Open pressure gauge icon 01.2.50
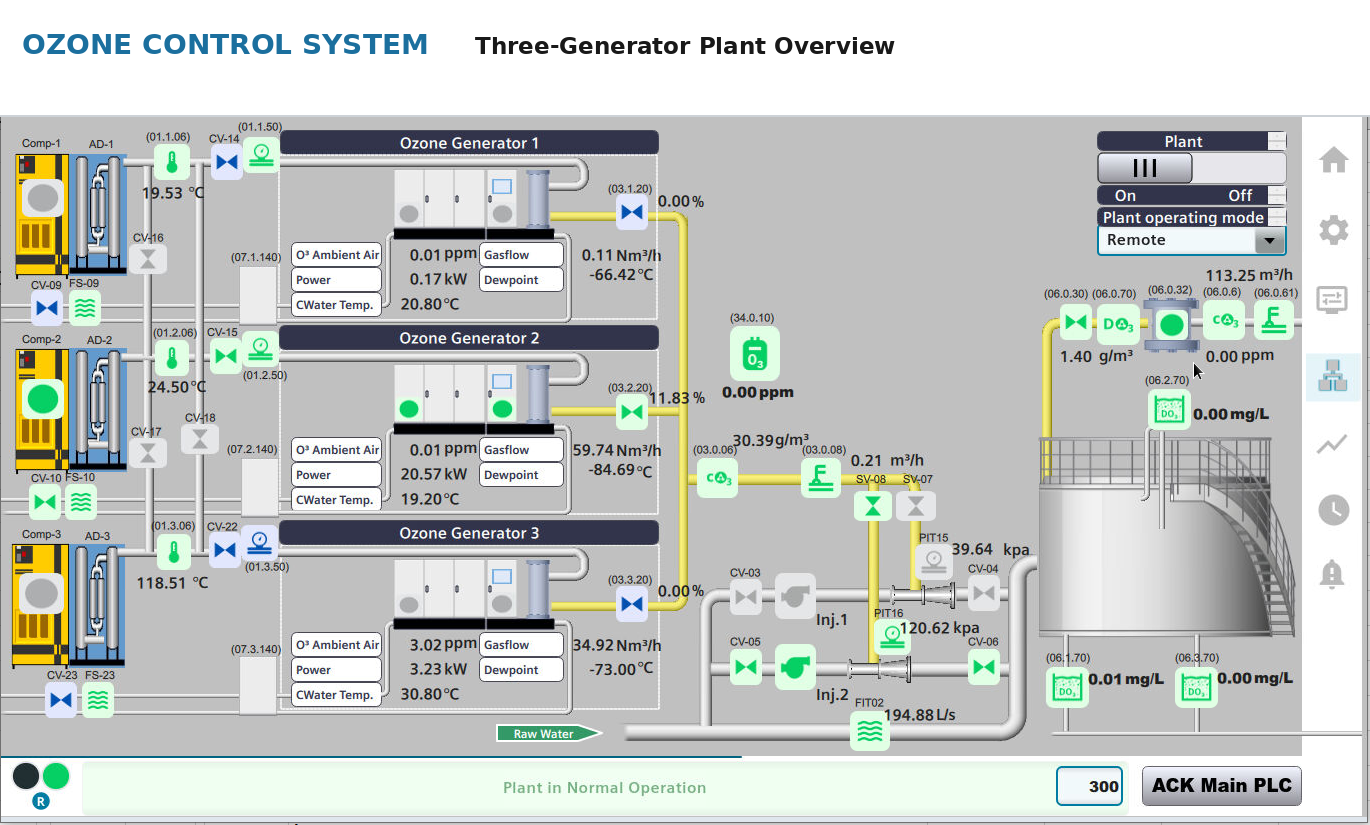 click(261, 349)
